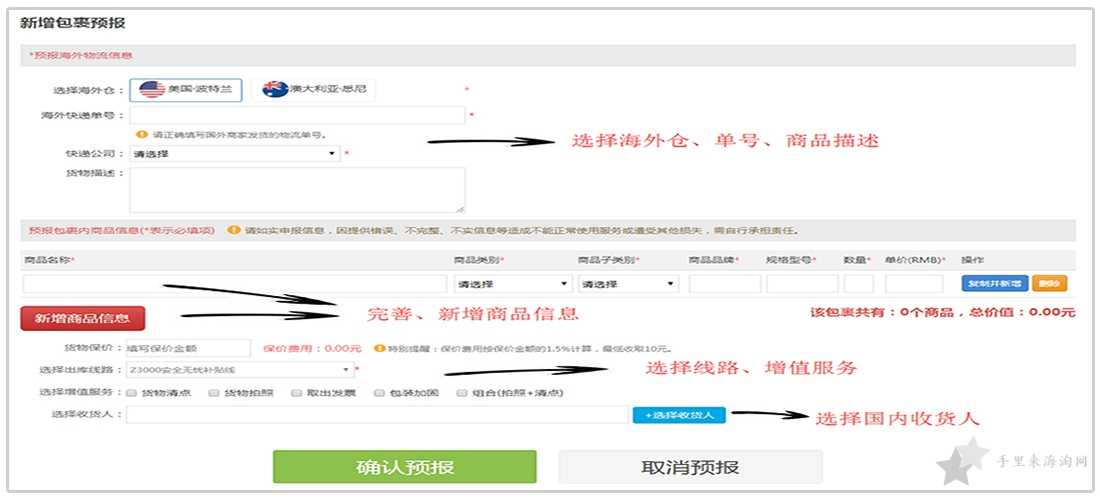
Task: Click the orange info icon beside the tracking number hint
Action: coord(142,134)
